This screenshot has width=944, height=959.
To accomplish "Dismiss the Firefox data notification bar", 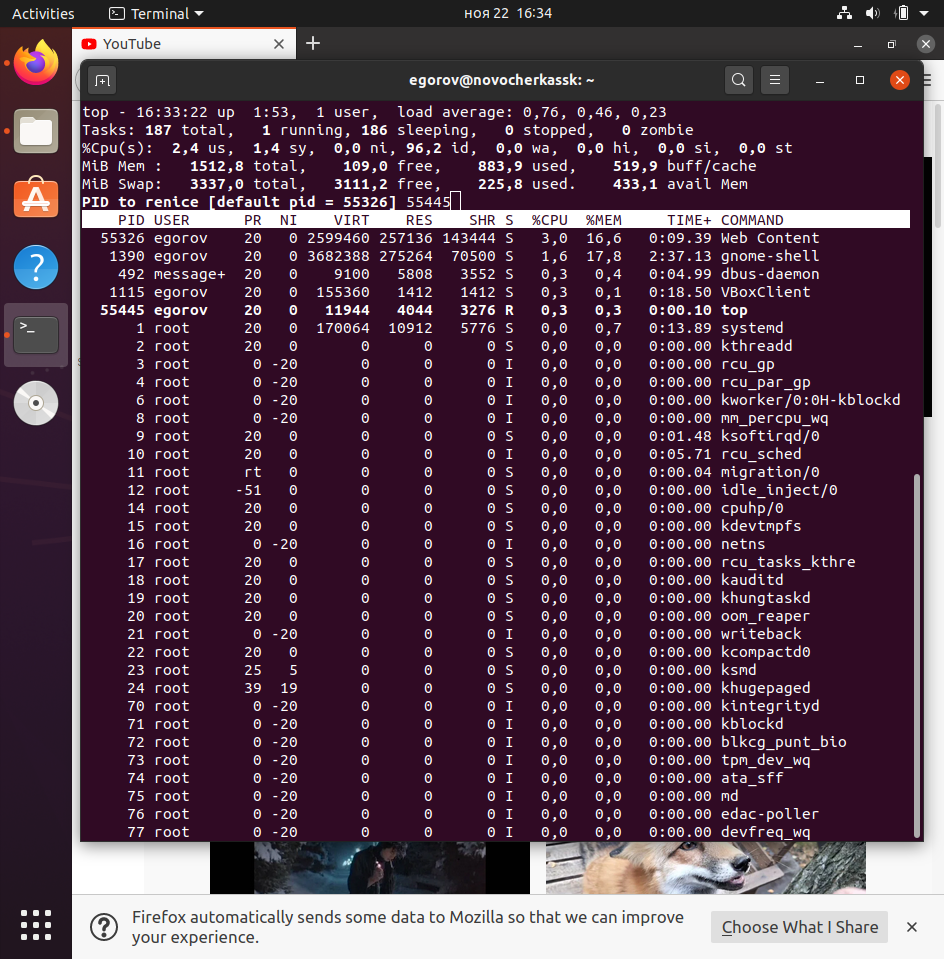I will tap(912, 927).
